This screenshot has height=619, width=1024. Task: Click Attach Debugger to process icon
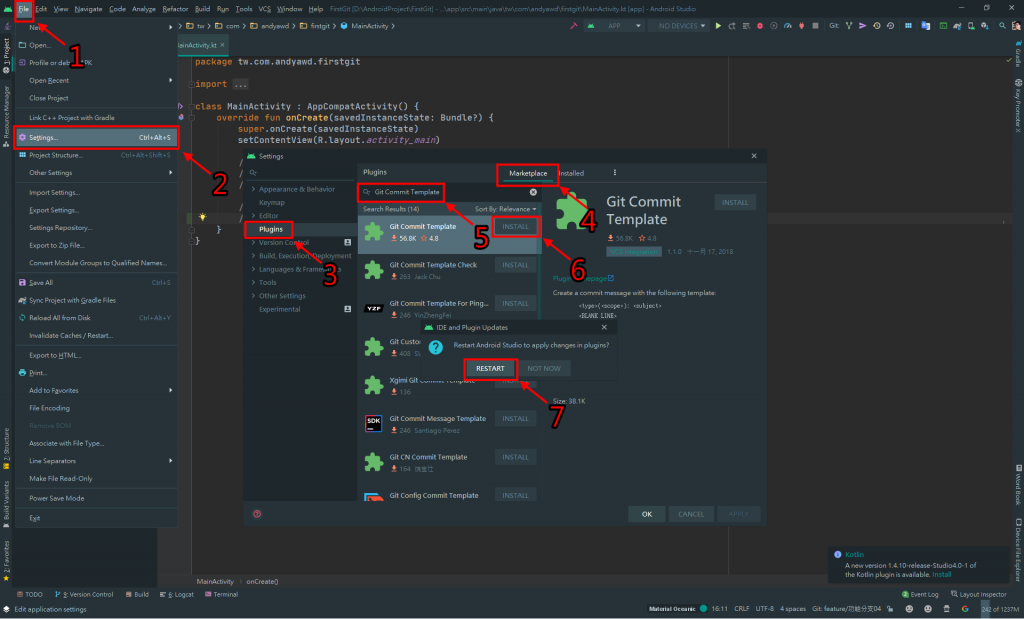801,26
